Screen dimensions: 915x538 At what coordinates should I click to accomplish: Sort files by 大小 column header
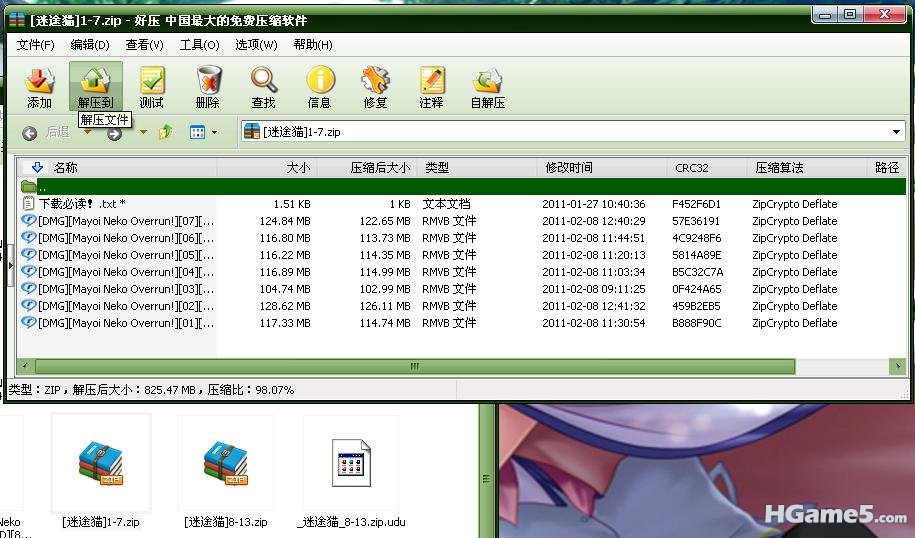point(298,168)
